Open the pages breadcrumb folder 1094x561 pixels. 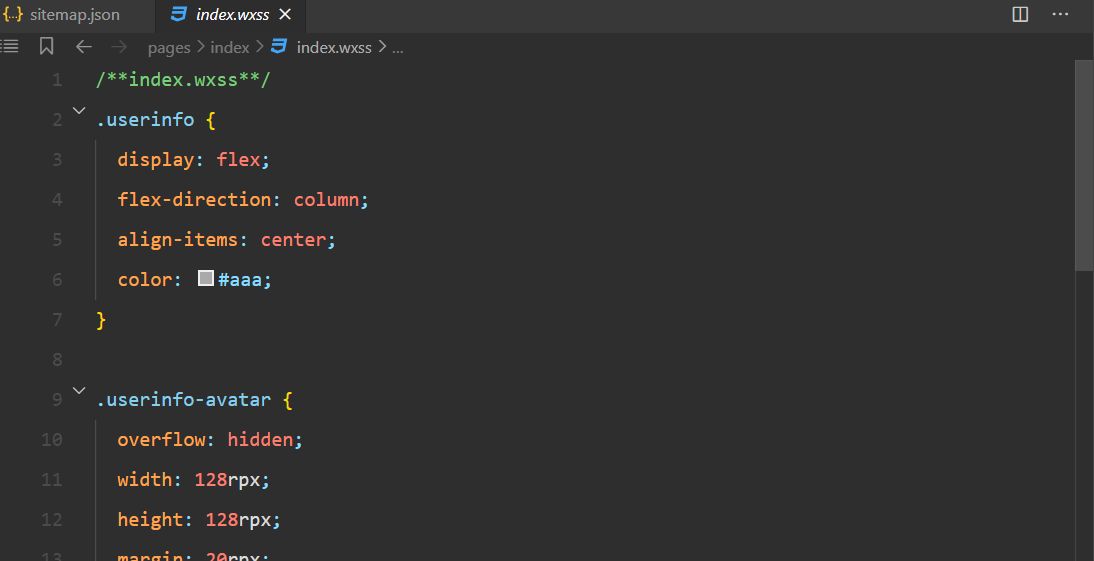(x=168, y=47)
